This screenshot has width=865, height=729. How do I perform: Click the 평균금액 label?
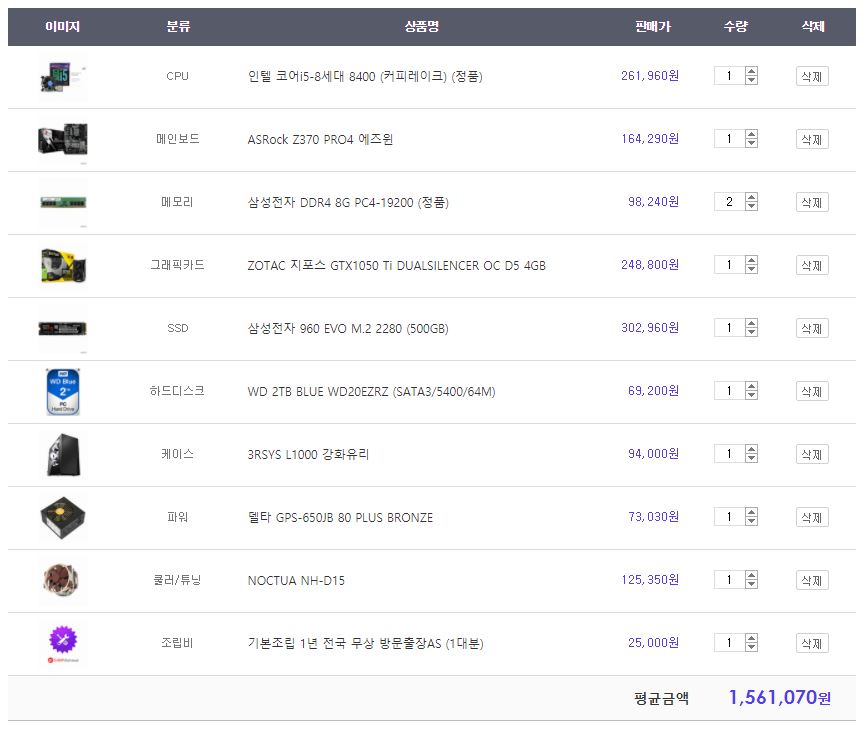[661, 698]
